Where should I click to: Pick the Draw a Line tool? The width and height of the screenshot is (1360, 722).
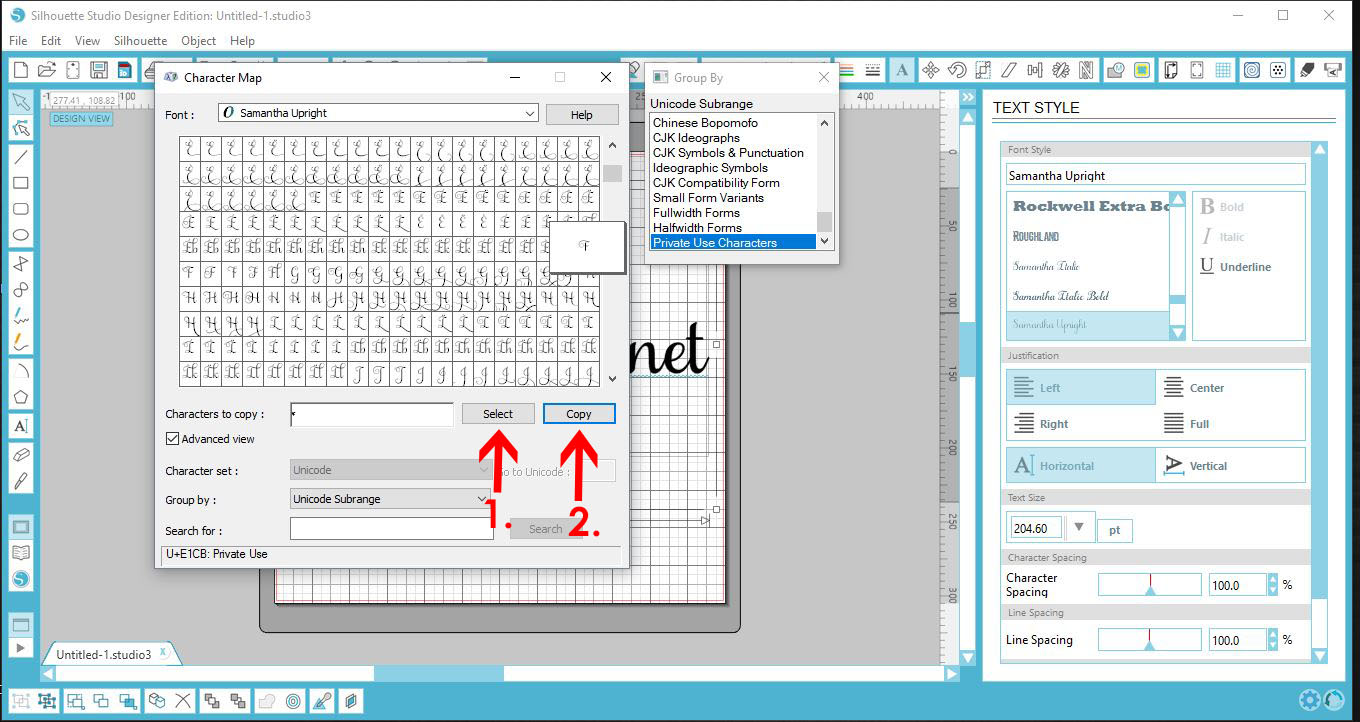[x=20, y=156]
